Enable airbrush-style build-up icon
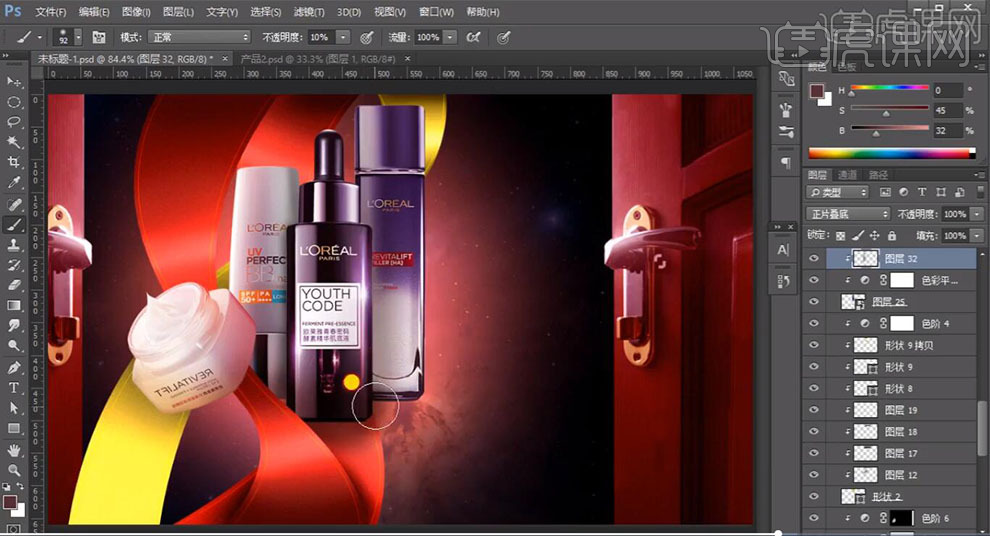 pyautogui.click(x=473, y=37)
